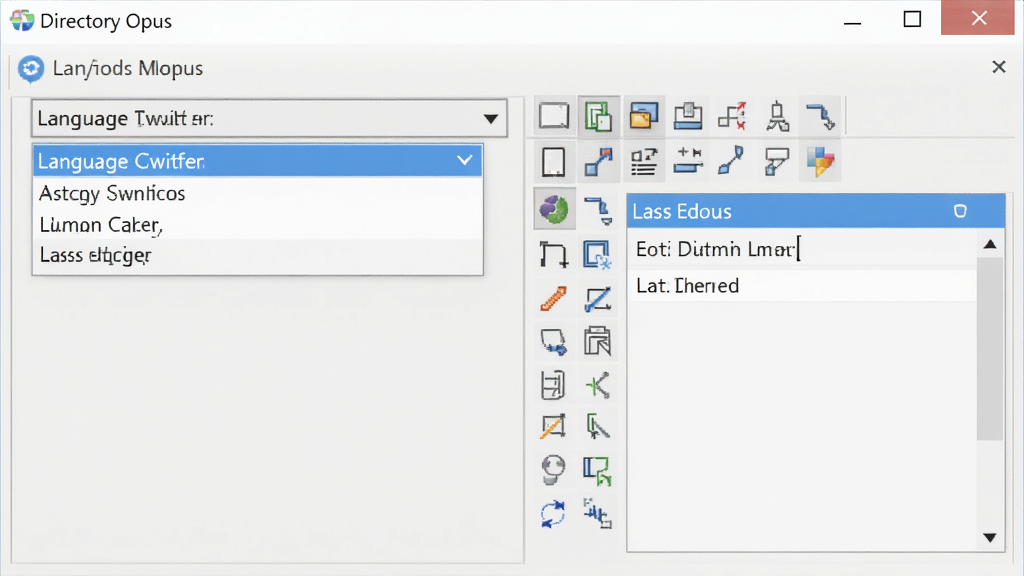The height and width of the screenshot is (576, 1024).
Task: Open the Language Twuitt combo box arrow
Action: (490, 119)
